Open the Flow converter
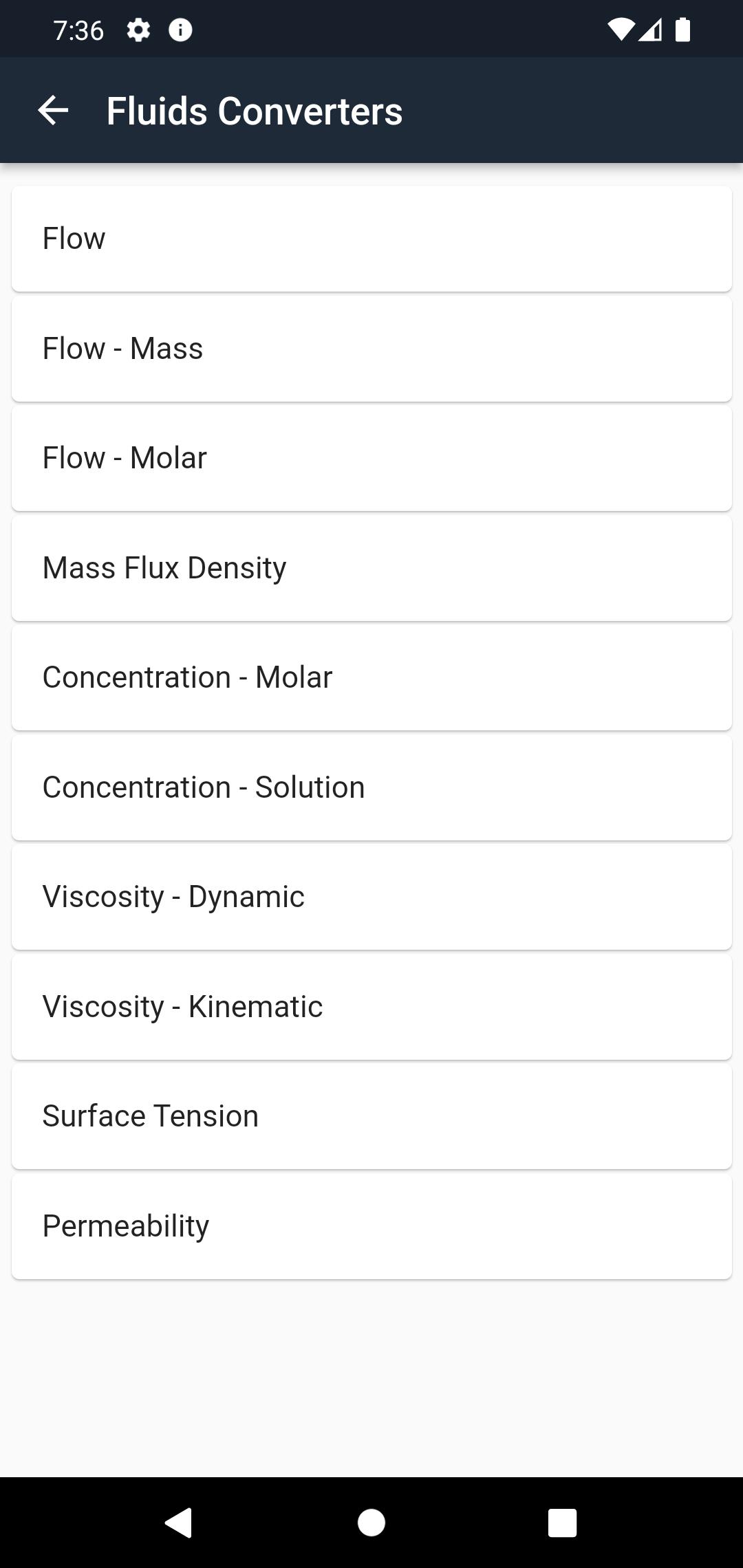Image resolution: width=743 pixels, height=1568 pixels. pos(371,239)
